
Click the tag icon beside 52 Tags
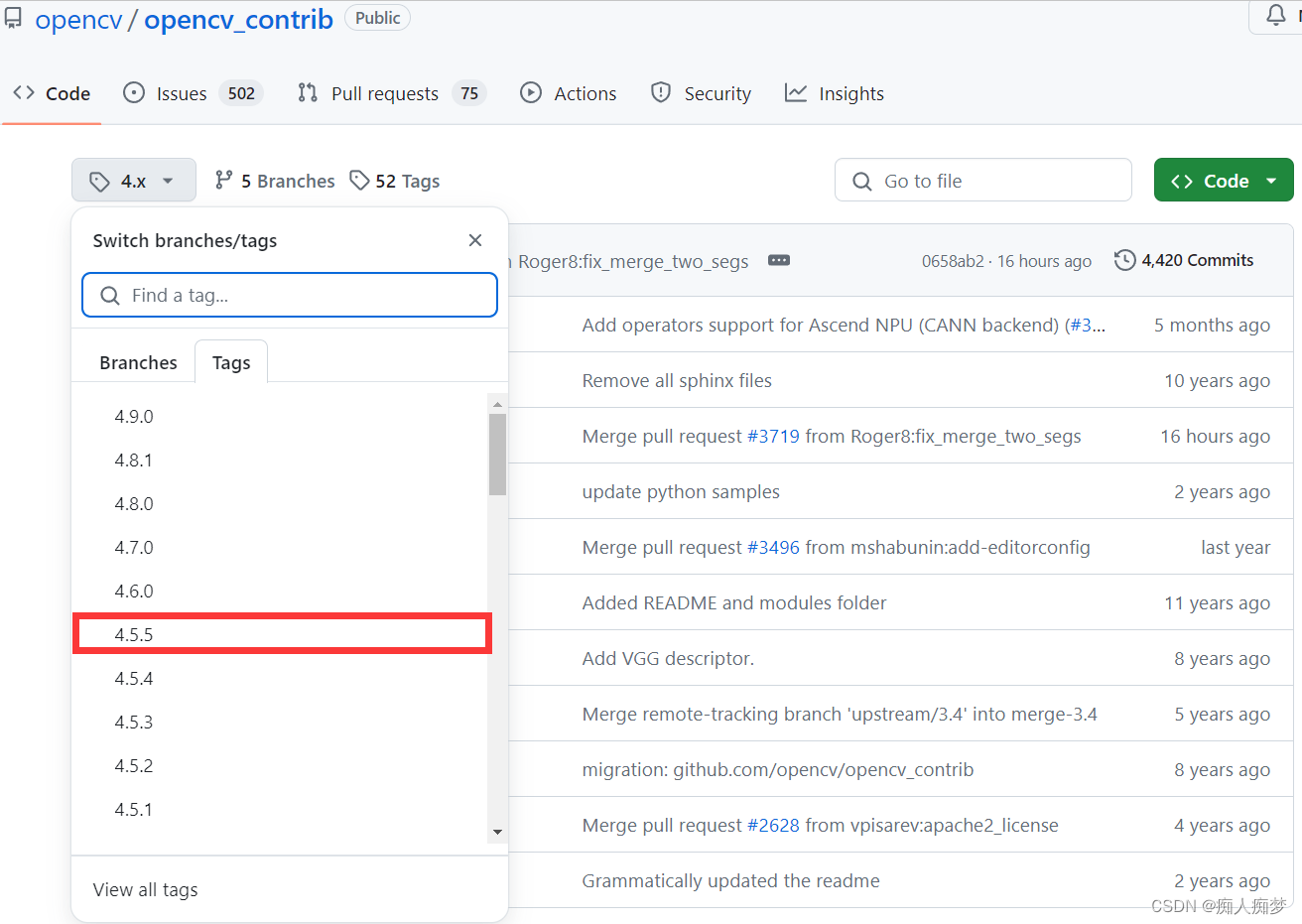click(x=360, y=180)
